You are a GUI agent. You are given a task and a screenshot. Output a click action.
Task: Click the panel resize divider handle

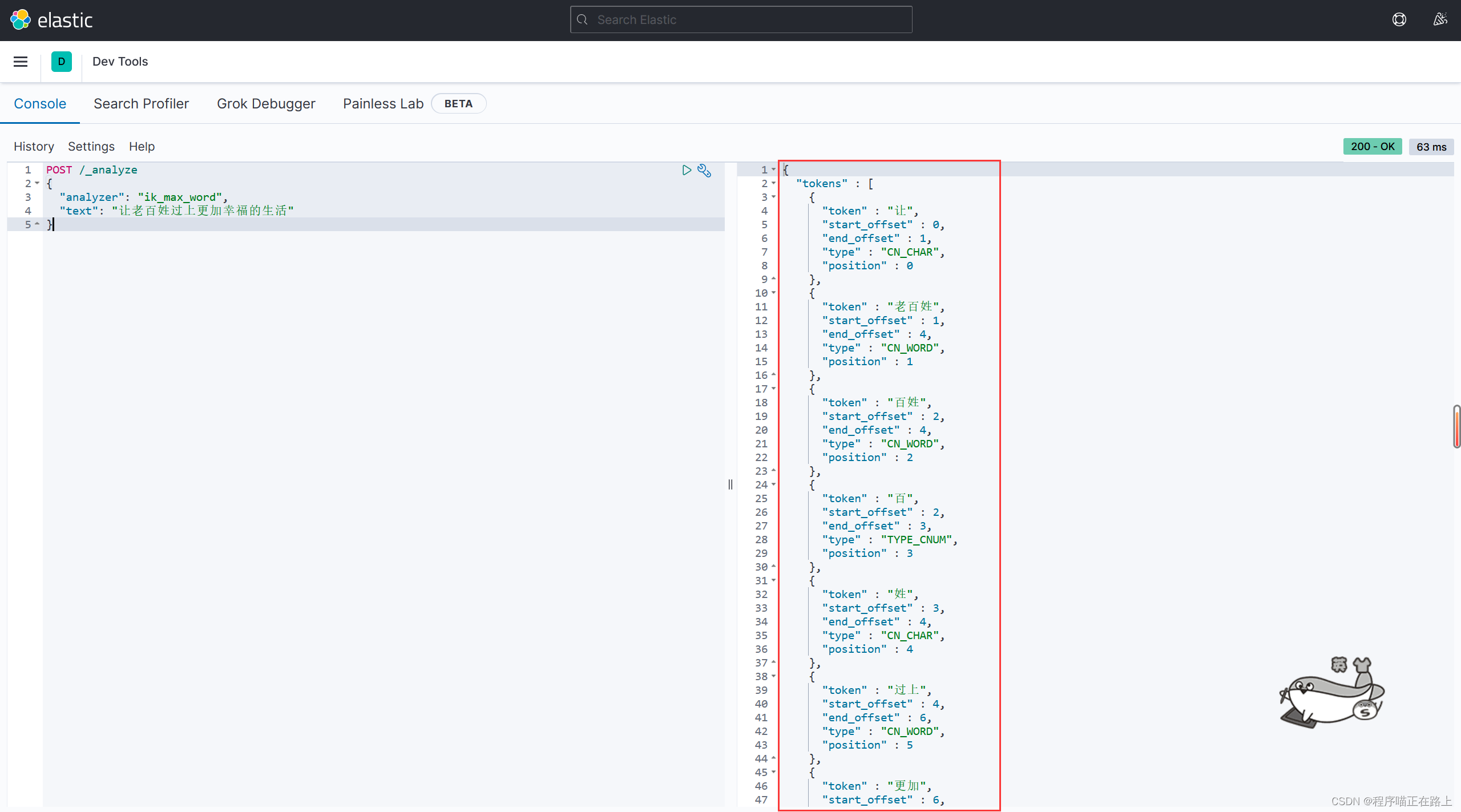730,484
